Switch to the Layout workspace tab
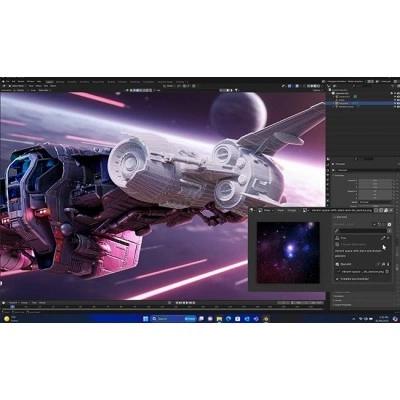The image size is (400, 400). pos(49,82)
